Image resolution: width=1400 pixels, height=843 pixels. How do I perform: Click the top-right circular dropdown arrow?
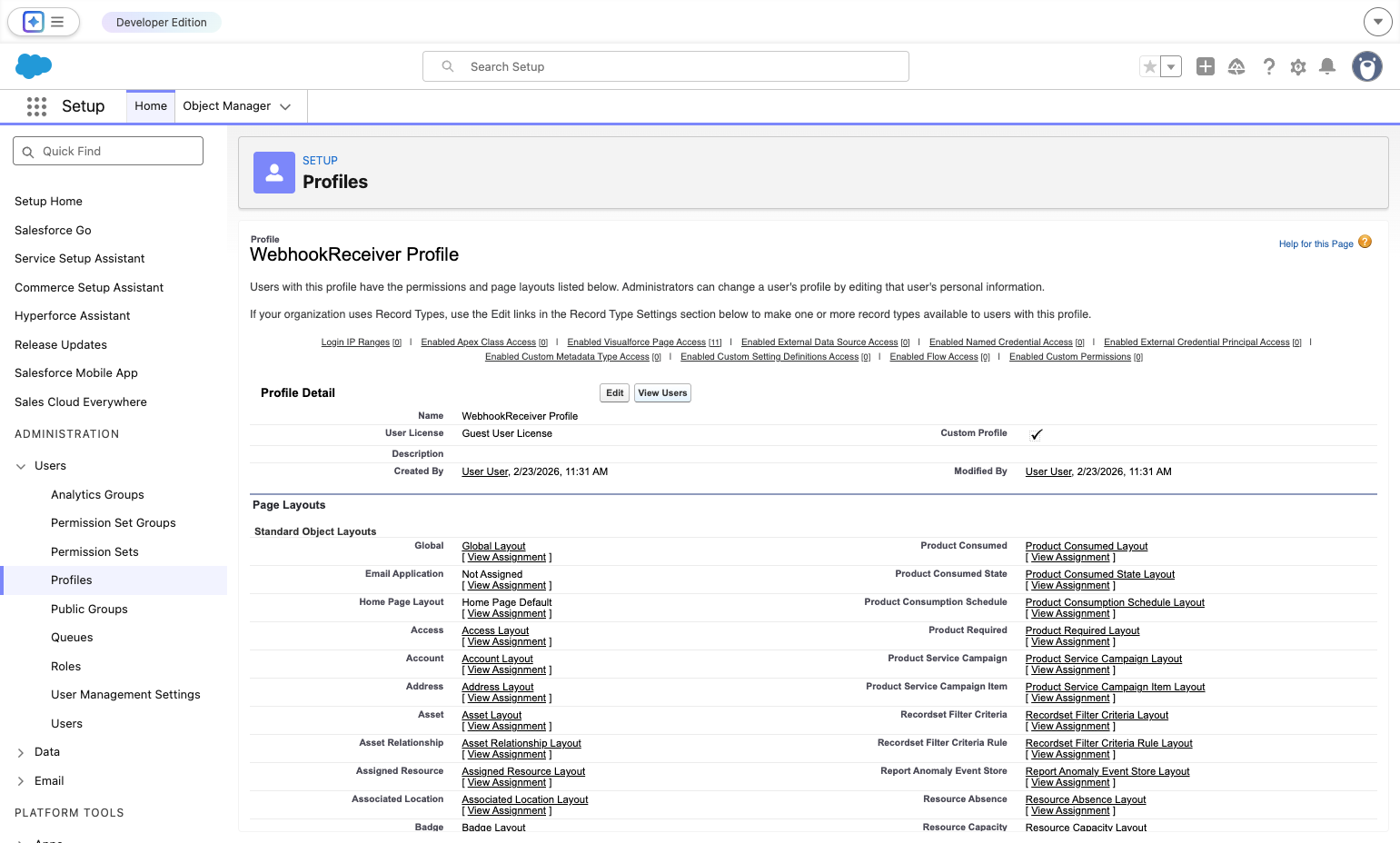coord(1378,22)
